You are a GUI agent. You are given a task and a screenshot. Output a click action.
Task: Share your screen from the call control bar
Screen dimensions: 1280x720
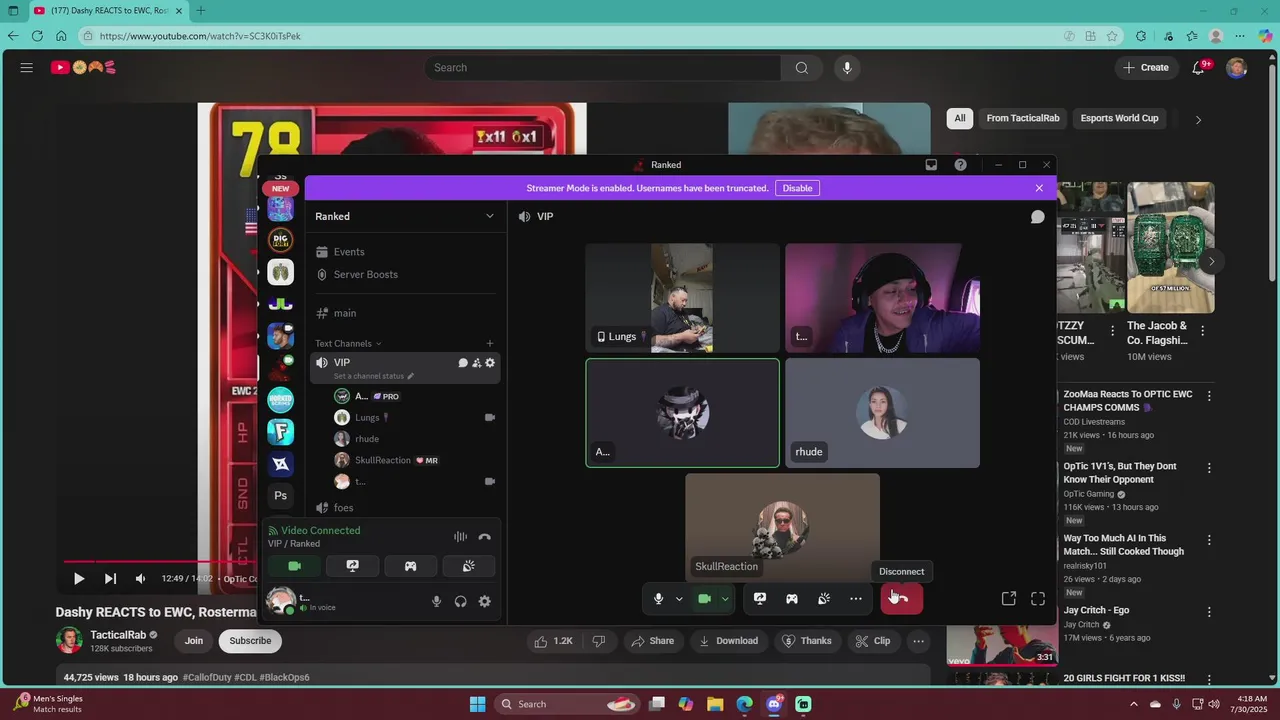click(760, 599)
